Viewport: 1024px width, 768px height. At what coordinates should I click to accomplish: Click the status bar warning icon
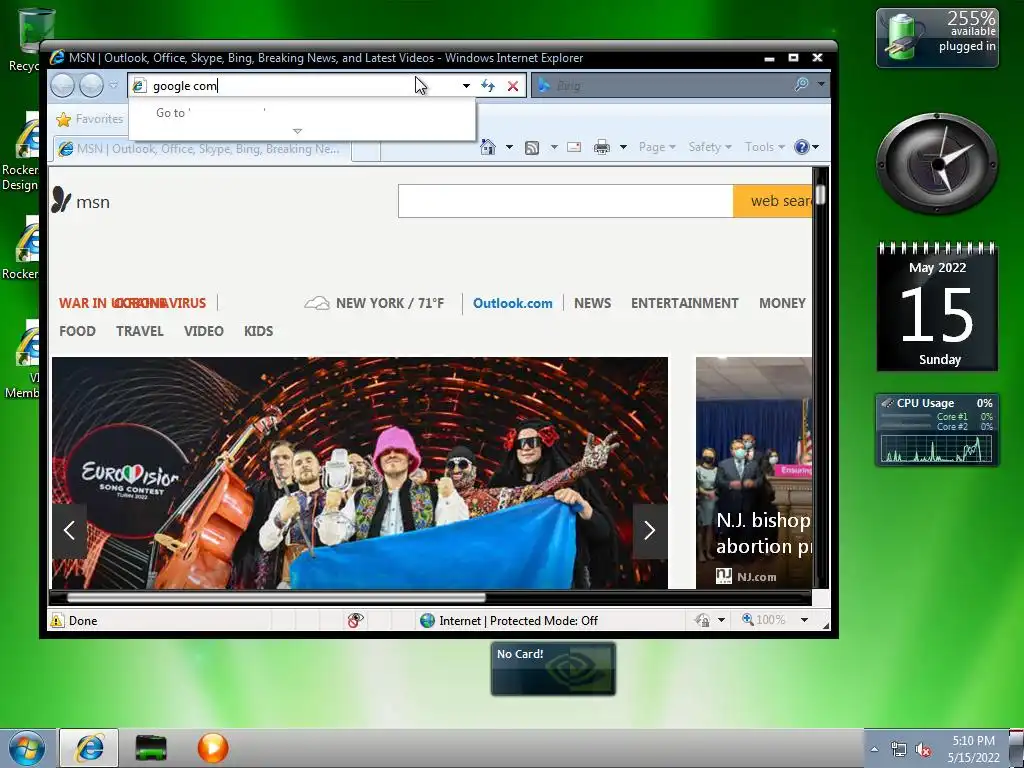point(57,620)
